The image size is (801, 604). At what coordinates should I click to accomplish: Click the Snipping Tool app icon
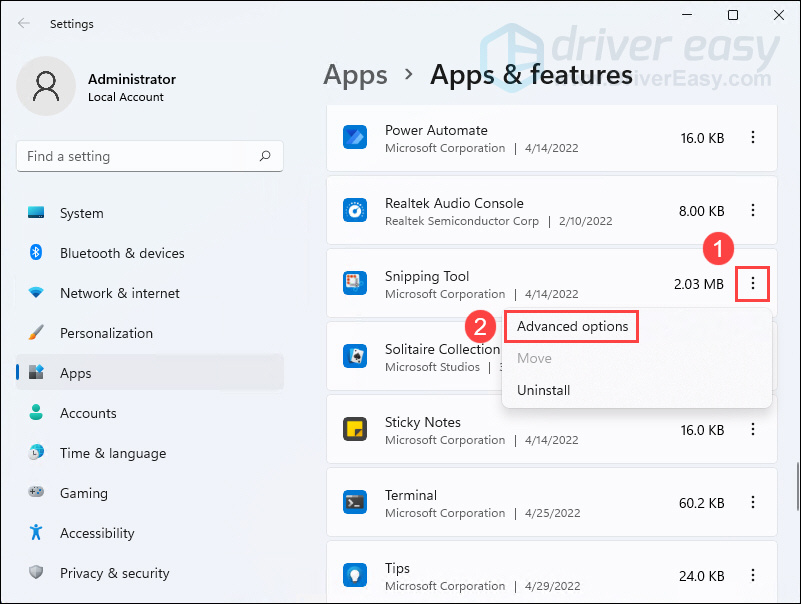click(x=355, y=284)
